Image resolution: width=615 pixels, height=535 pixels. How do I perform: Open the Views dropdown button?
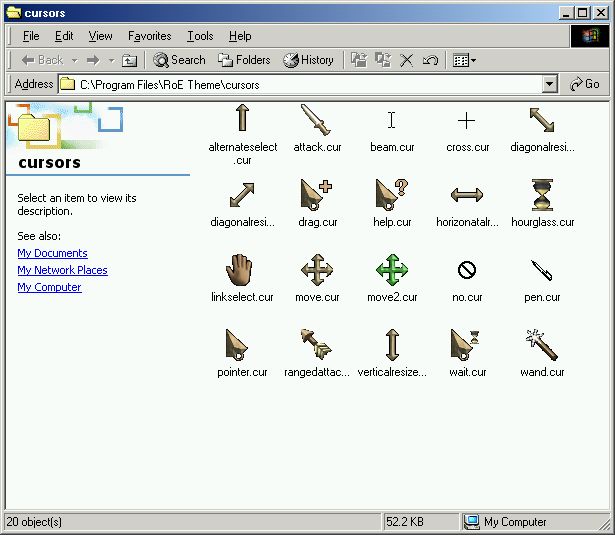pos(464,60)
